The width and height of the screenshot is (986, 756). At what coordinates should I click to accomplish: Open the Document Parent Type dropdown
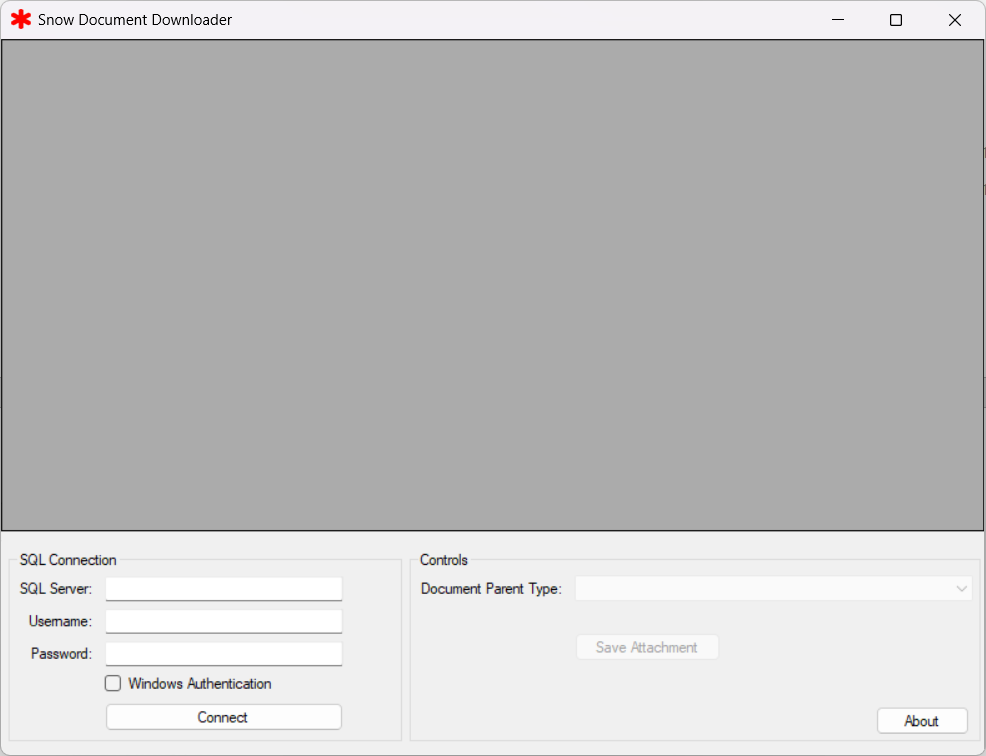coord(772,589)
